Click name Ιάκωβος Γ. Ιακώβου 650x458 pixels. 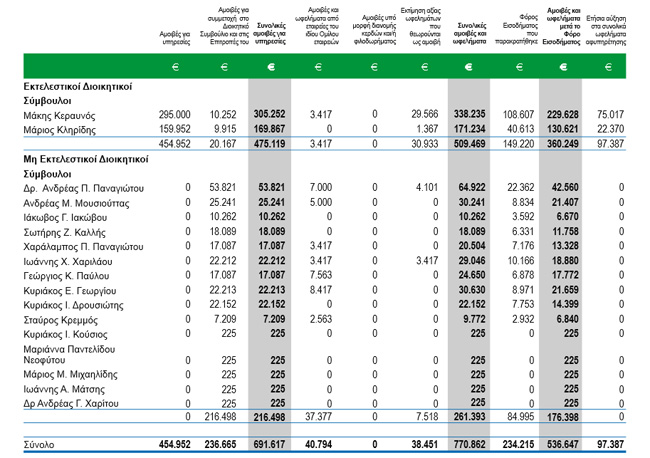point(65,218)
